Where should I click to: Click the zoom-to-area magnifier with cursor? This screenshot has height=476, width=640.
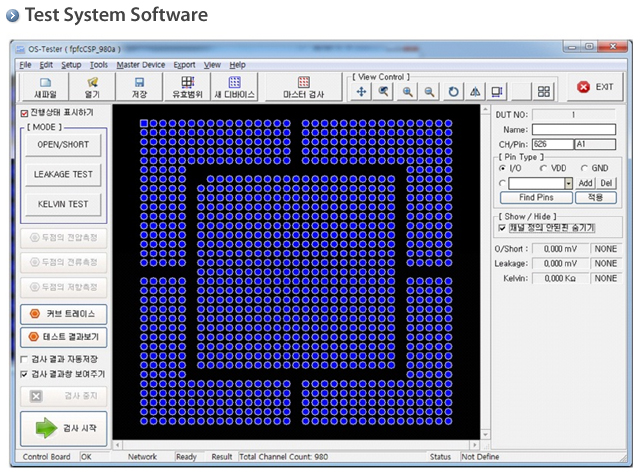(x=383, y=91)
